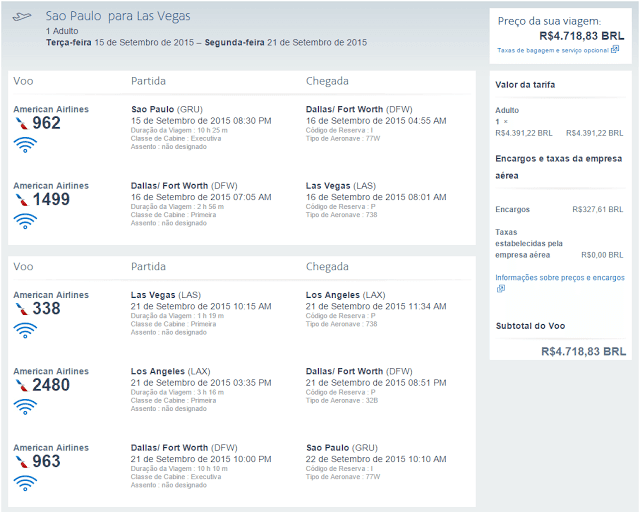Click 15 de Setembro de 2015 08:30 PM
The image size is (640, 512).
click(201, 121)
